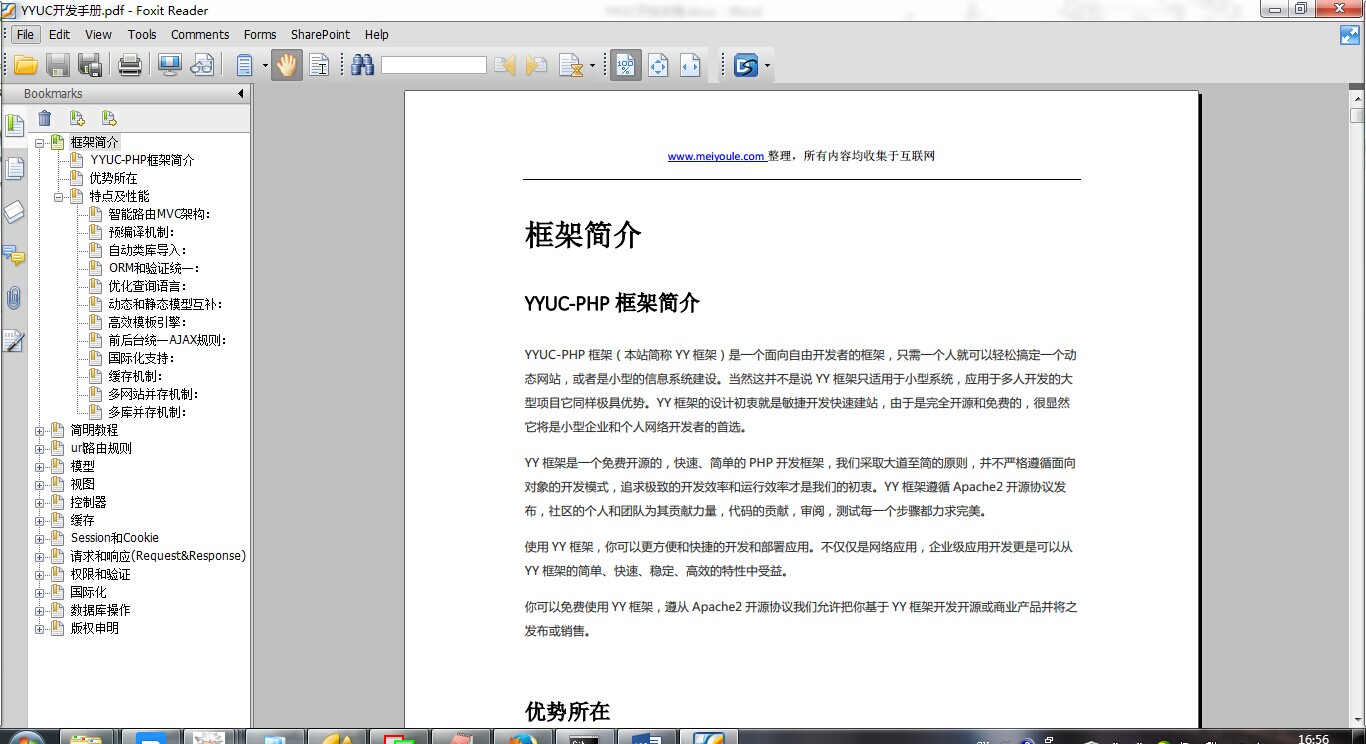Toggle Actual Size 100% view
Screen dimensions: 1366x744
coord(626,66)
